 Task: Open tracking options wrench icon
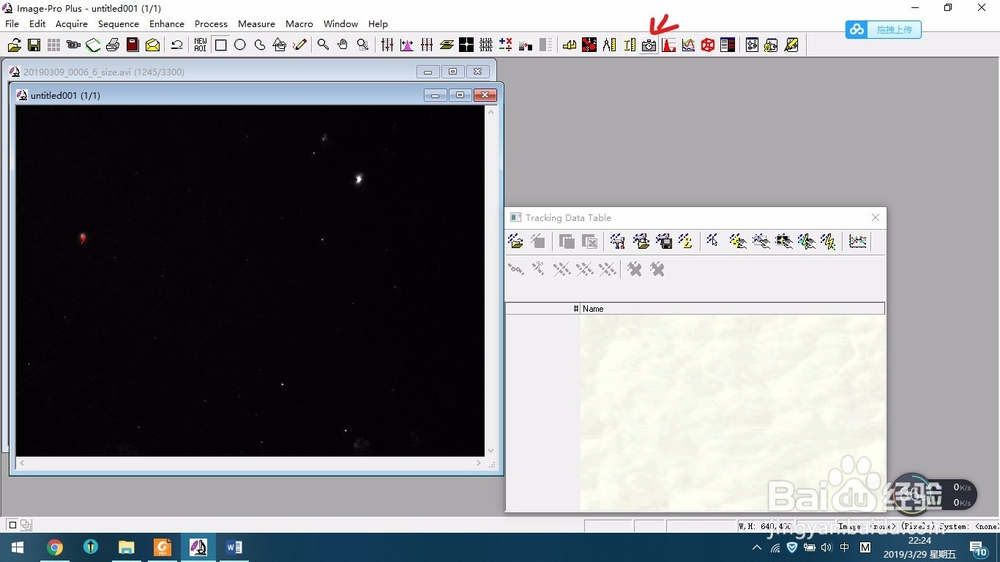617,241
